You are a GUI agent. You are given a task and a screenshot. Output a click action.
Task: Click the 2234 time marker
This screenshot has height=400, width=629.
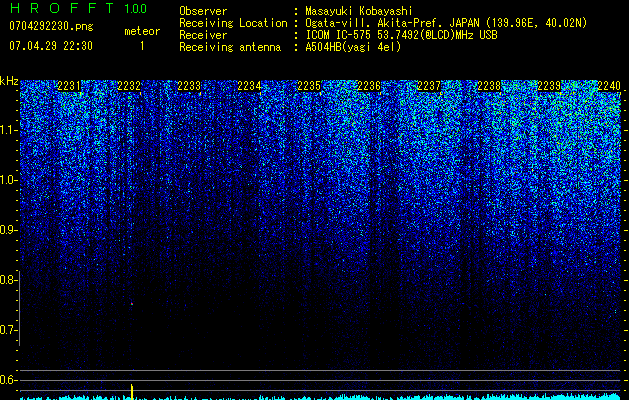(x=249, y=86)
